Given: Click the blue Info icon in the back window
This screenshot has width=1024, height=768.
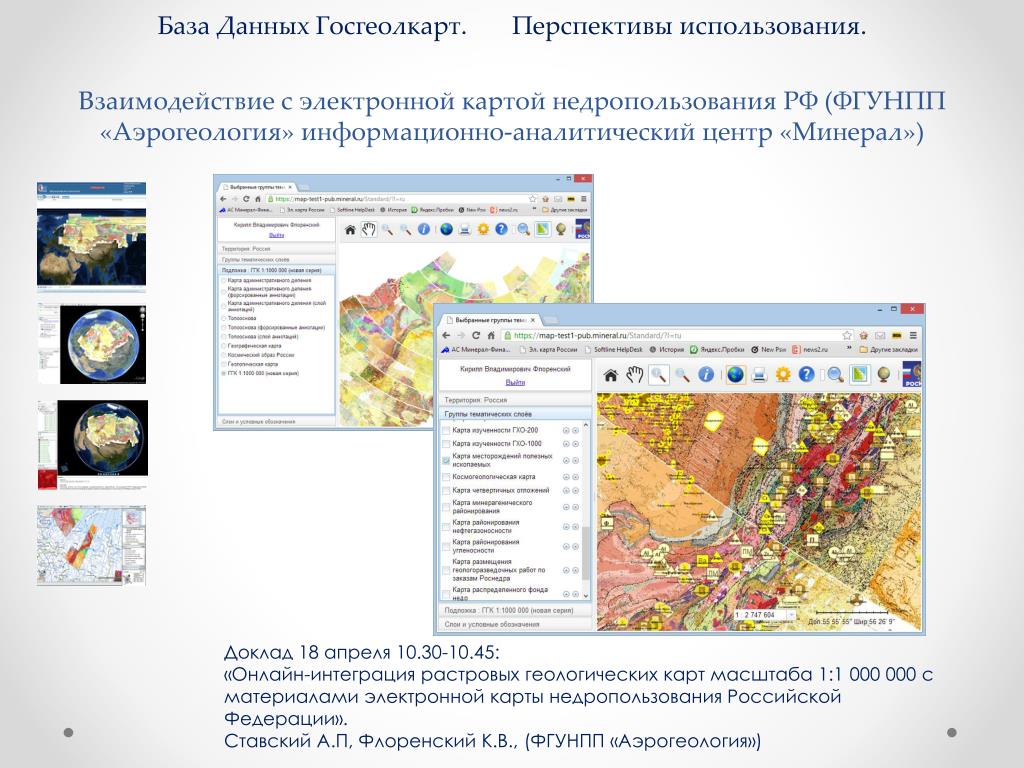Looking at the screenshot, I should [x=424, y=229].
